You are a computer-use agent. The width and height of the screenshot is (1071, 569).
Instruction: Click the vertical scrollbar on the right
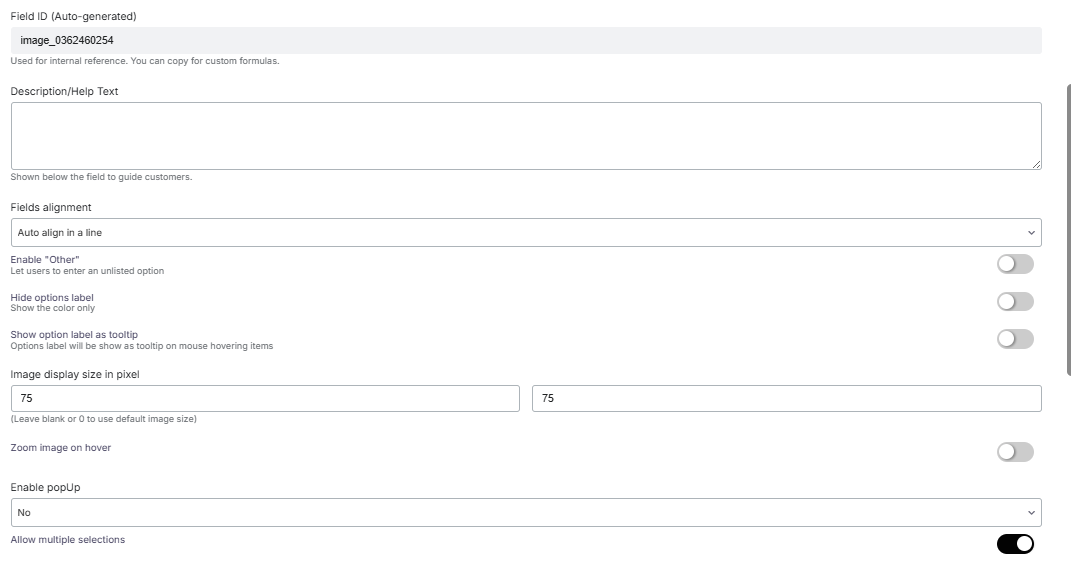tap(1068, 230)
